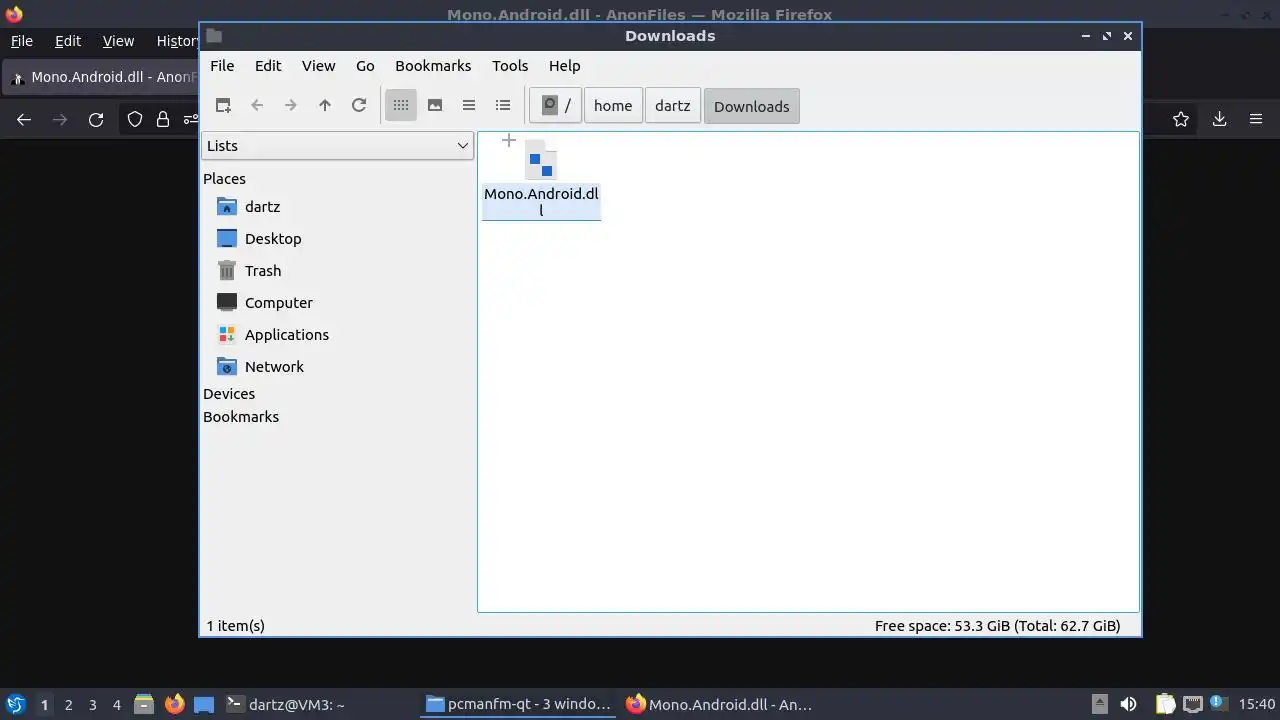Open the File menu in file manager
Image resolution: width=1280 pixels, height=720 pixels.
222,65
